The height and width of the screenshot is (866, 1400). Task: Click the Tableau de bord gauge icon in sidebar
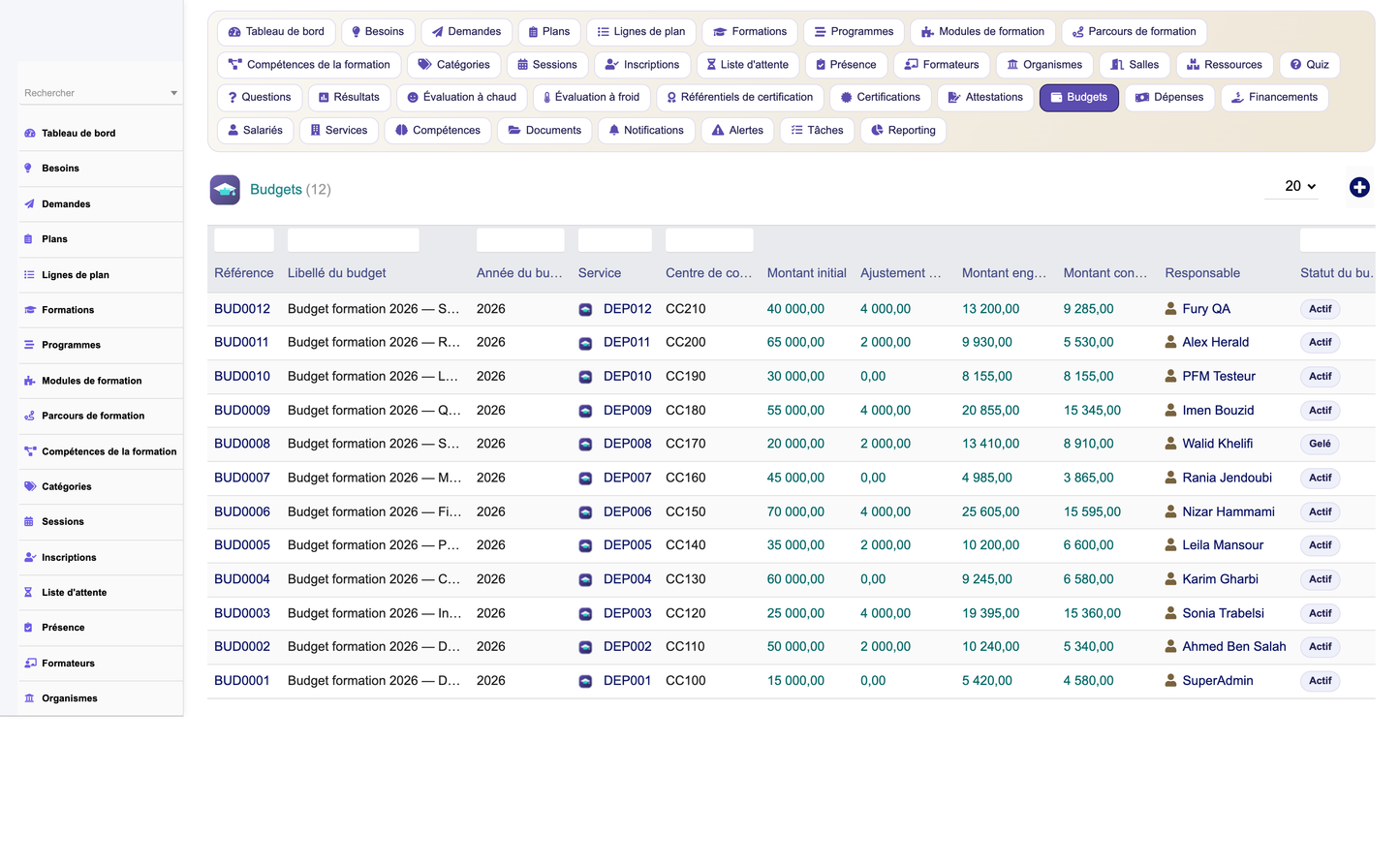click(29, 134)
